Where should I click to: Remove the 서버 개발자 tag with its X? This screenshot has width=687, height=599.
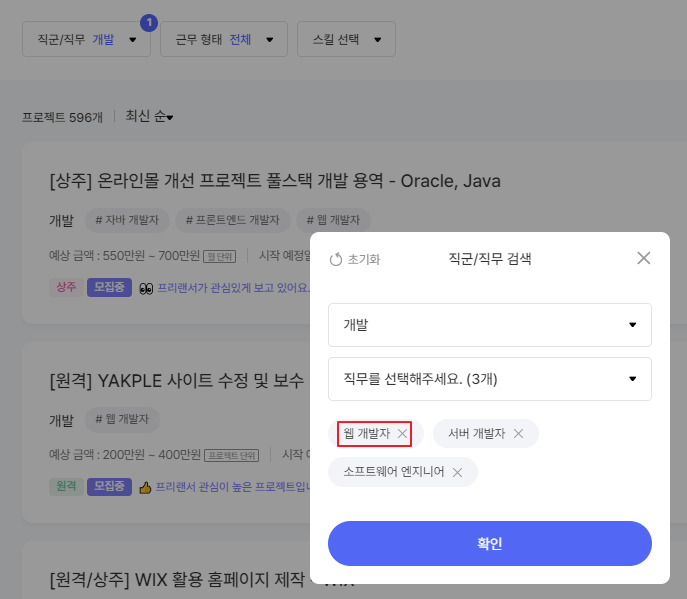tap(518, 434)
